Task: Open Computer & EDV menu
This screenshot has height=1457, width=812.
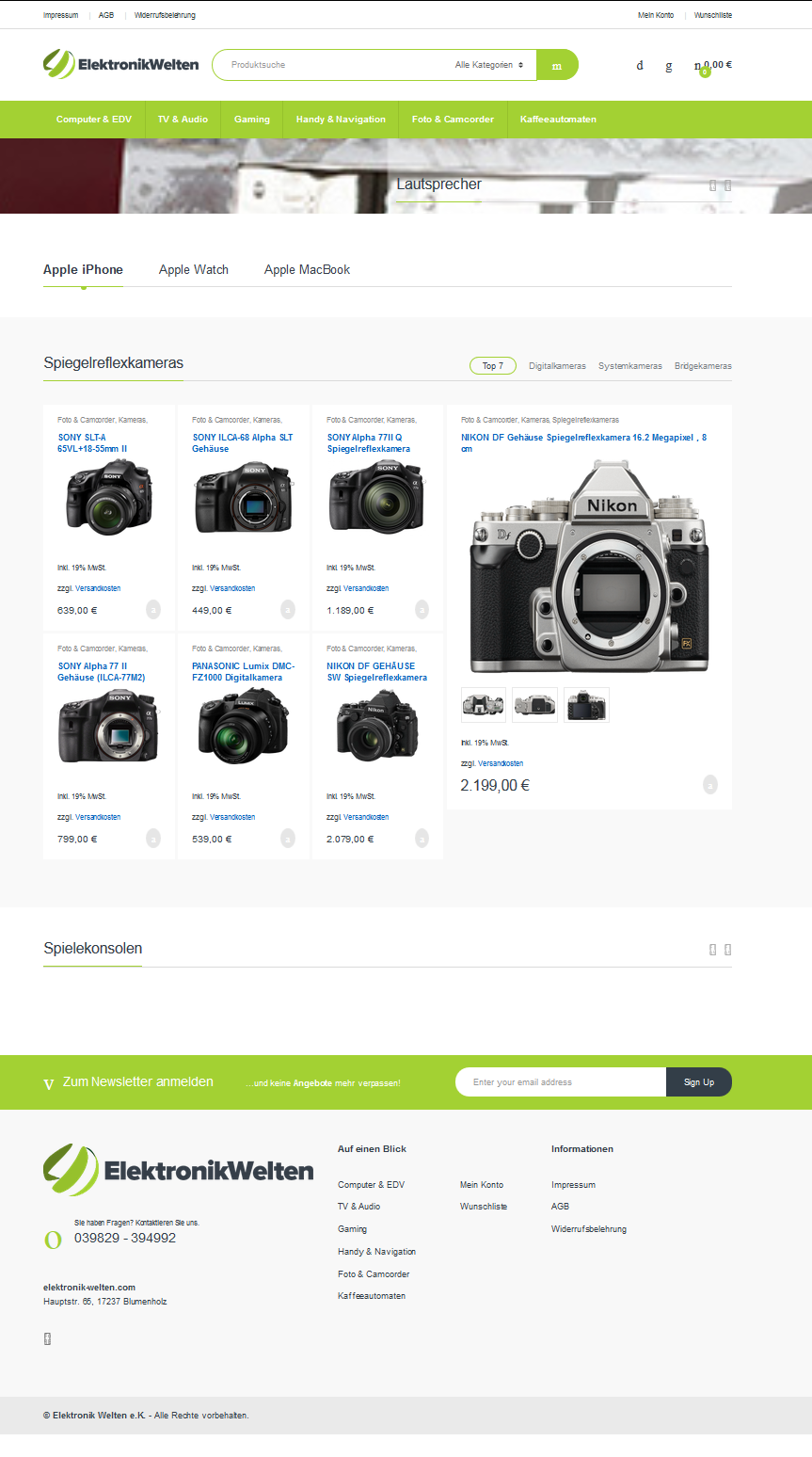Action: 94,120
